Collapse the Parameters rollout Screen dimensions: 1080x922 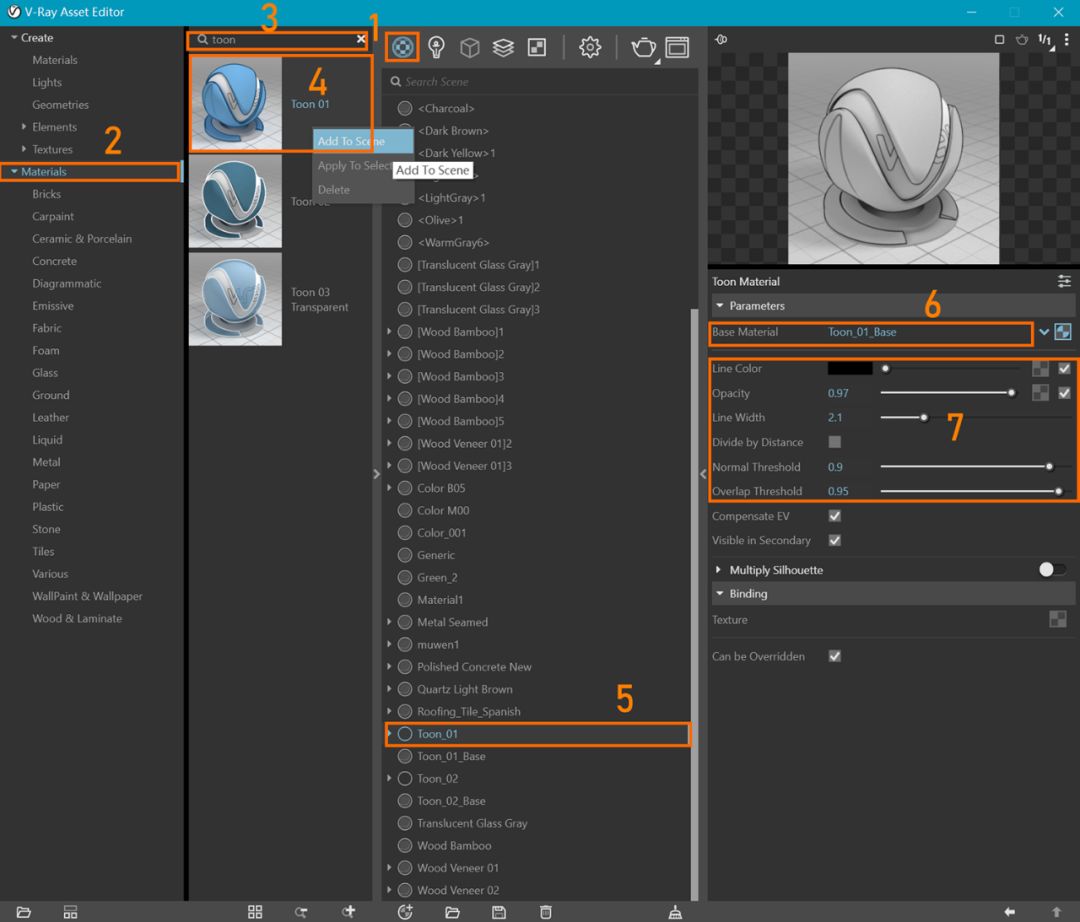(720, 305)
